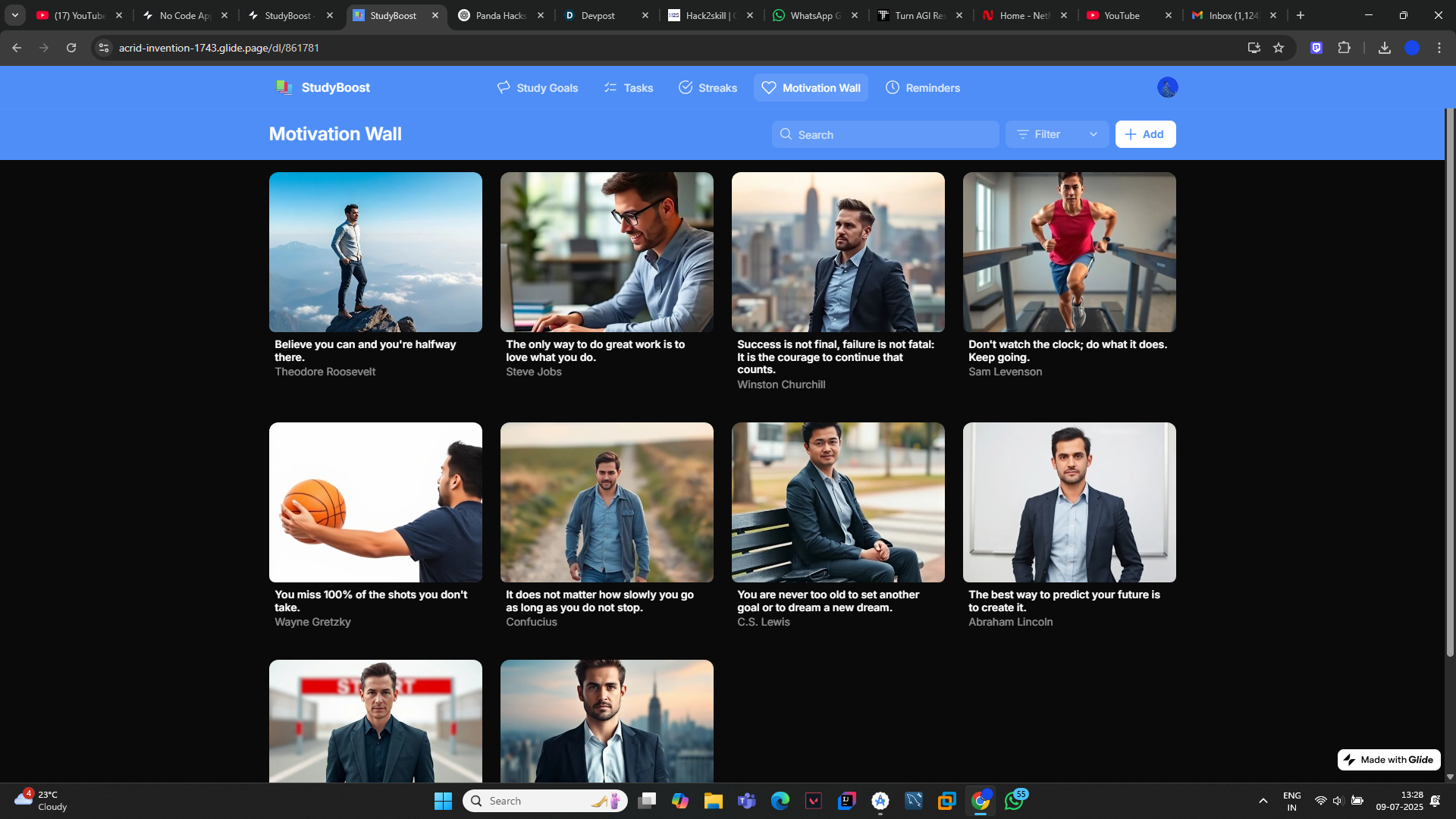Bookmark this page with star icon

(x=1279, y=48)
